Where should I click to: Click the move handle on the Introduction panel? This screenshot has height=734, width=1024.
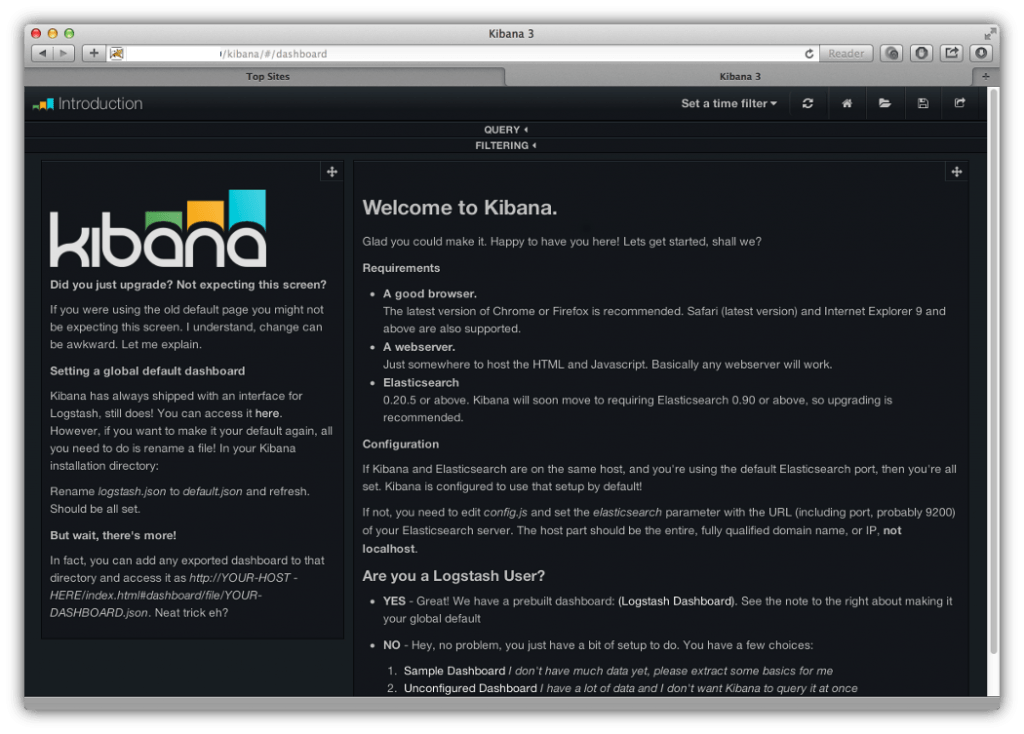pyautogui.click(x=331, y=171)
